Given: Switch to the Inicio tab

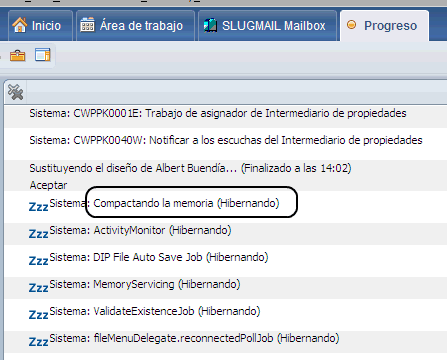Looking at the screenshot, I should click(40, 26).
